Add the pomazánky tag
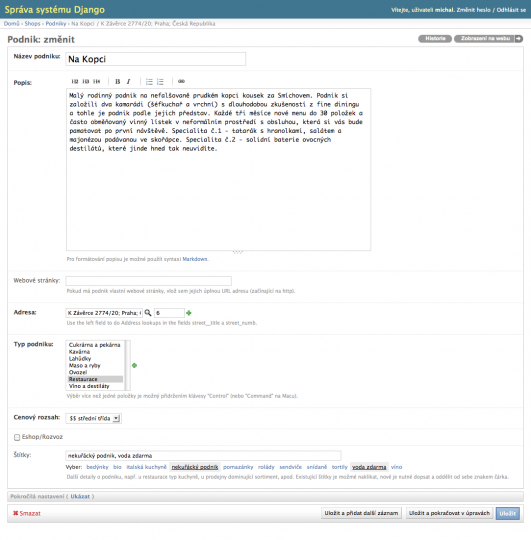531x540 pixels. (238, 467)
